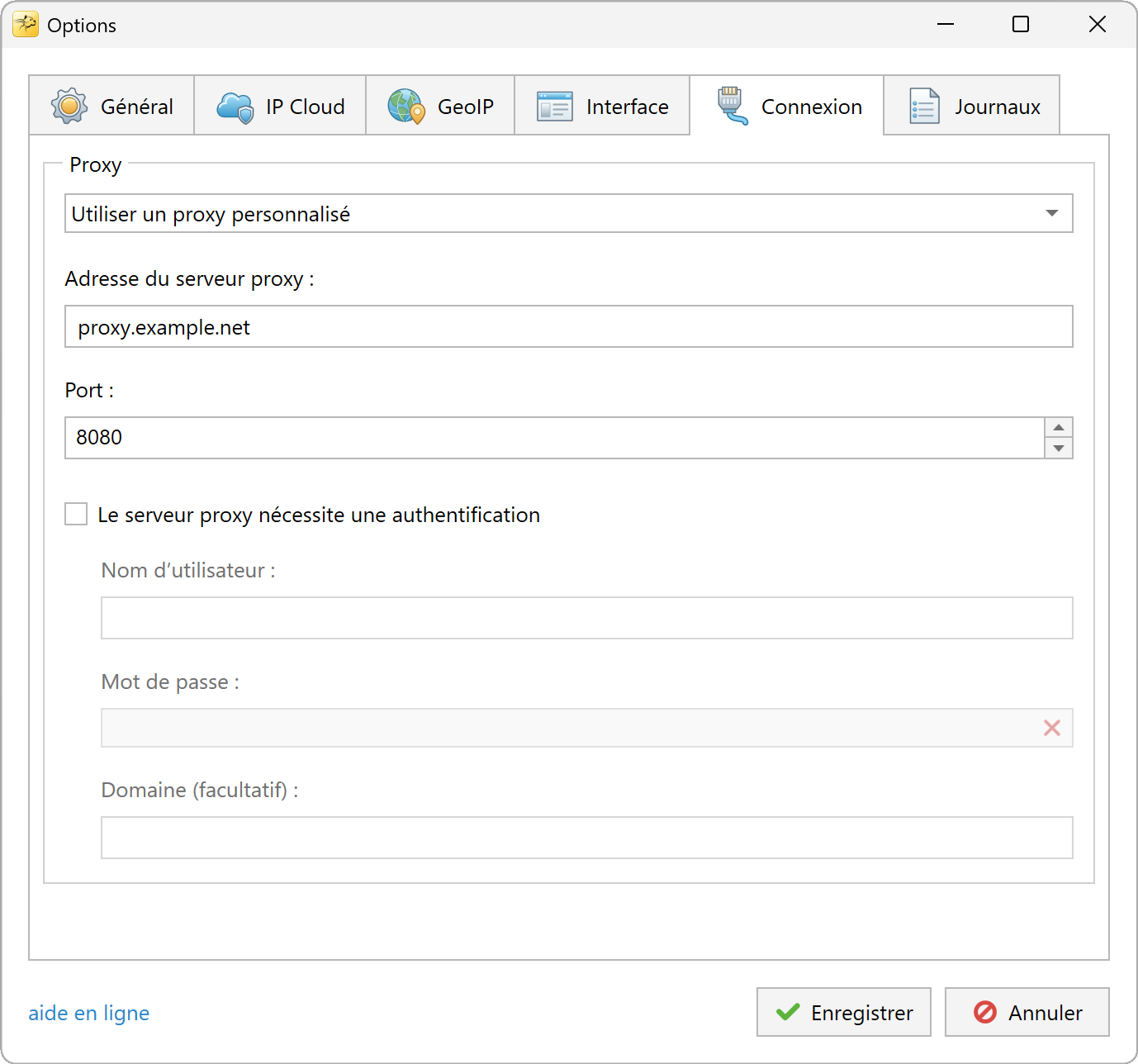1138x1064 pixels.
Task: Switch to the GeoIP tab
Action: click(440, 106)
